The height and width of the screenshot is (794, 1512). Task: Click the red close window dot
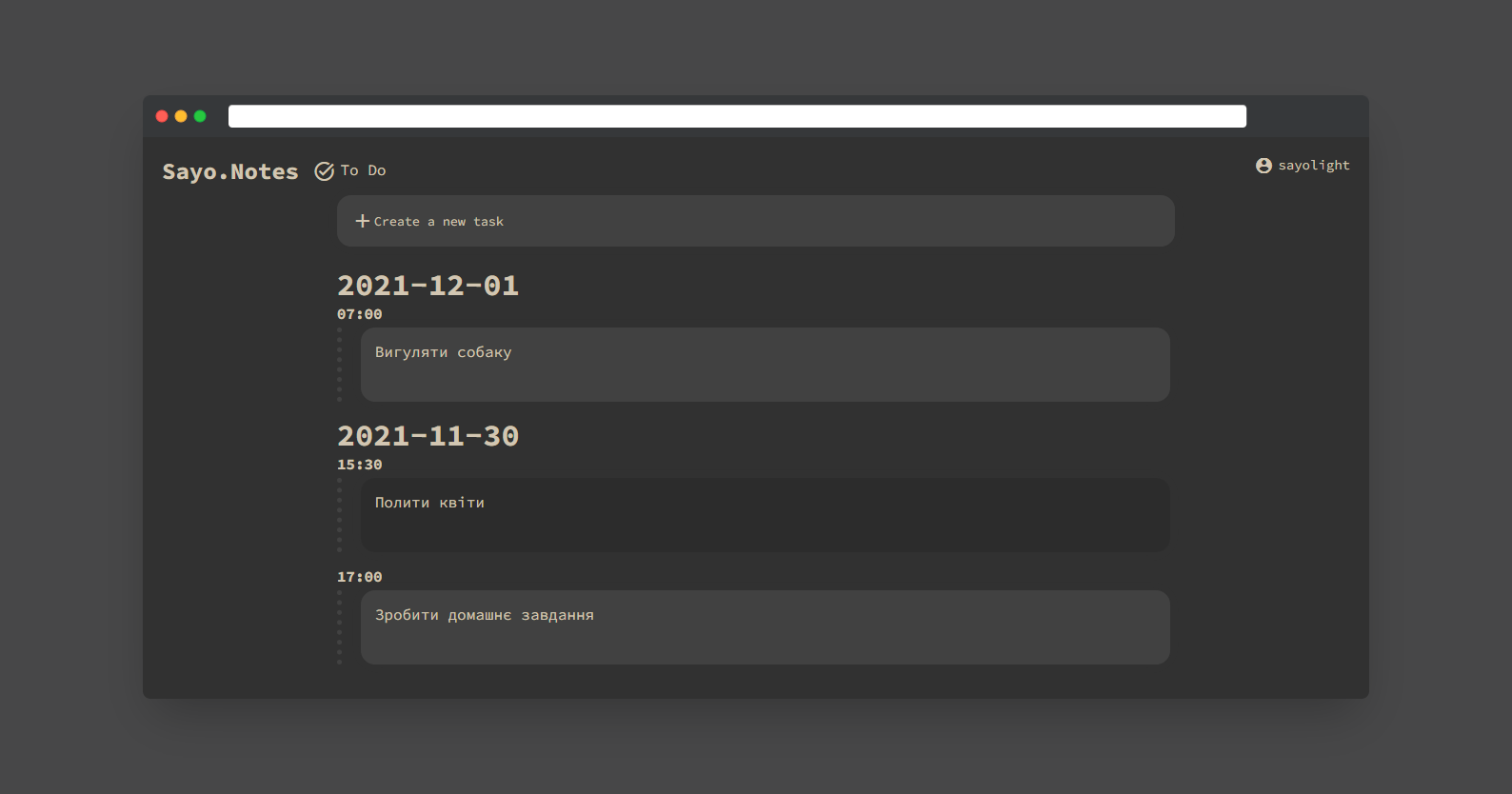coord(162,116)
